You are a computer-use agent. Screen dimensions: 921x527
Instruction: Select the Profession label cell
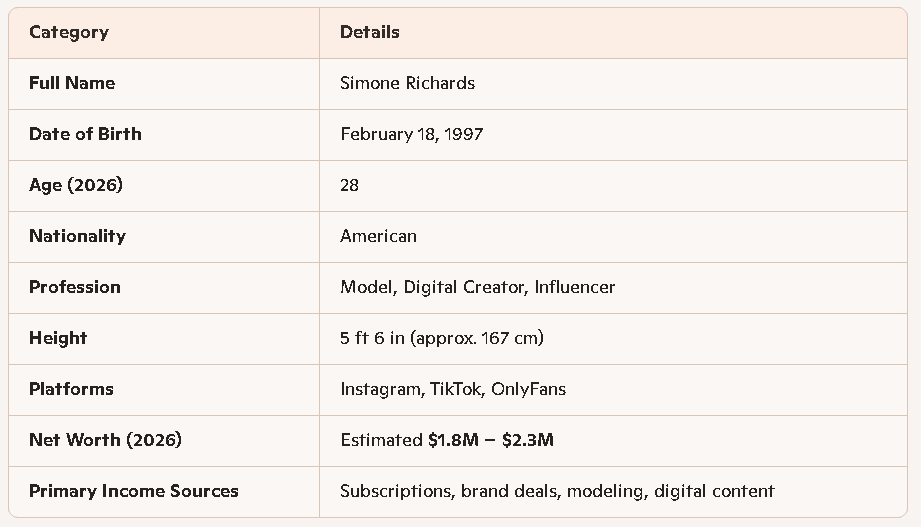pos(75,287)
